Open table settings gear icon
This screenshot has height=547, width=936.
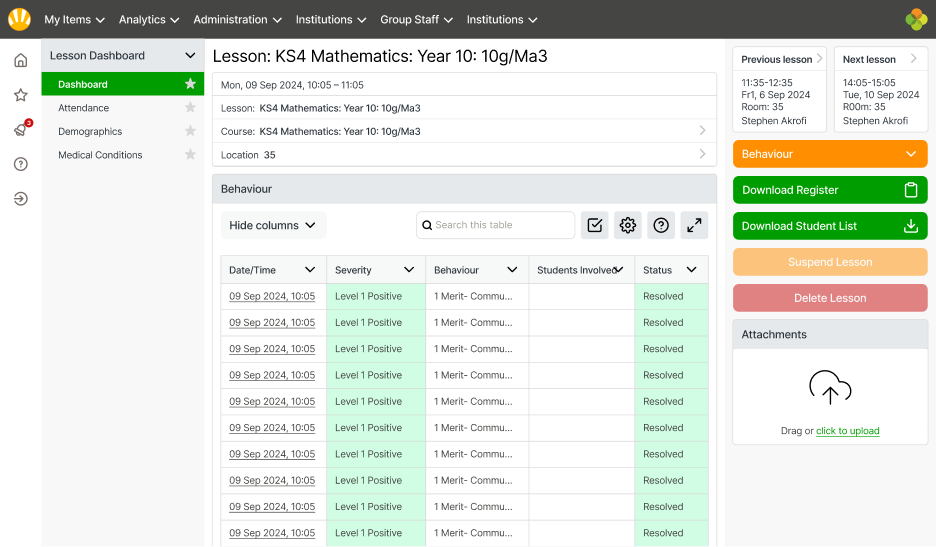[x=628, y=225]
